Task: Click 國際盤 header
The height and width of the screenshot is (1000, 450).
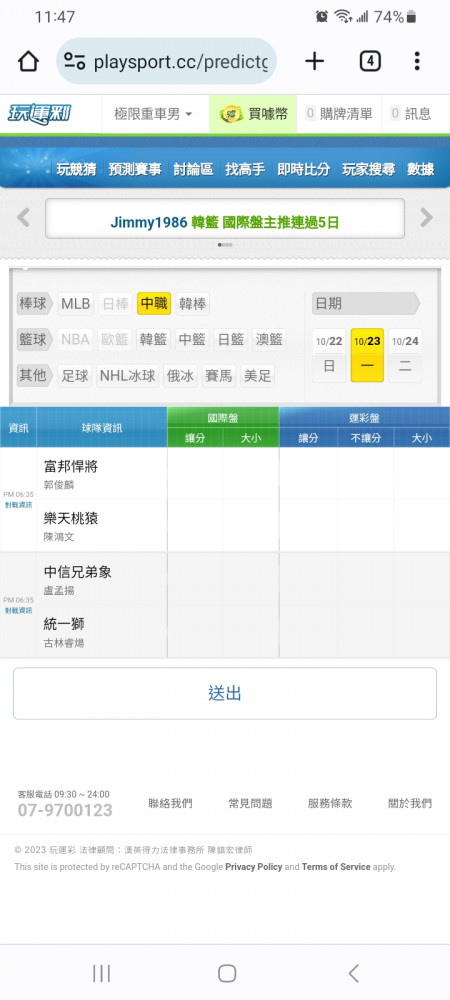Action: [x=223, y=418]
